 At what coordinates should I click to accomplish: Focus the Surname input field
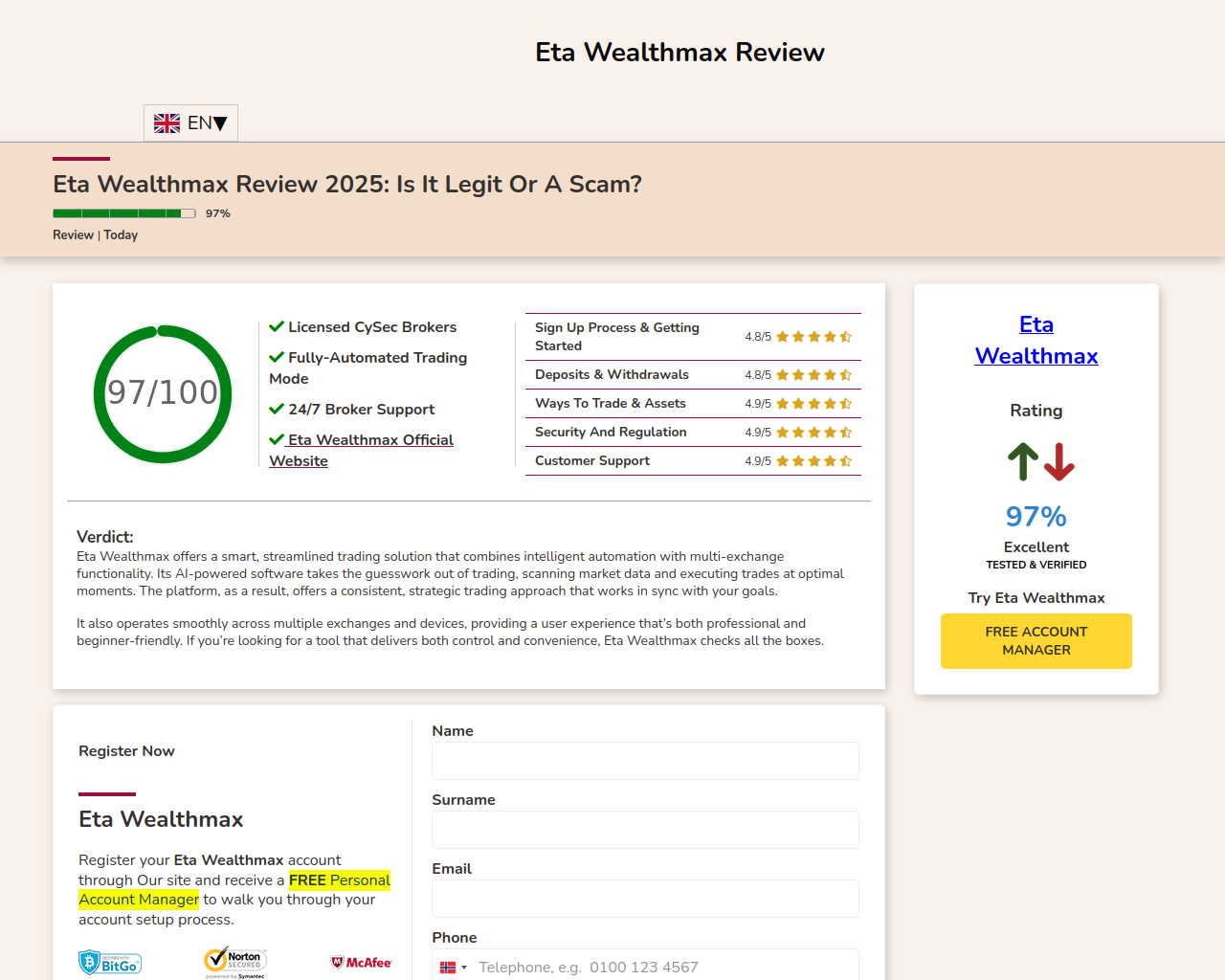[x=645, y=830]
